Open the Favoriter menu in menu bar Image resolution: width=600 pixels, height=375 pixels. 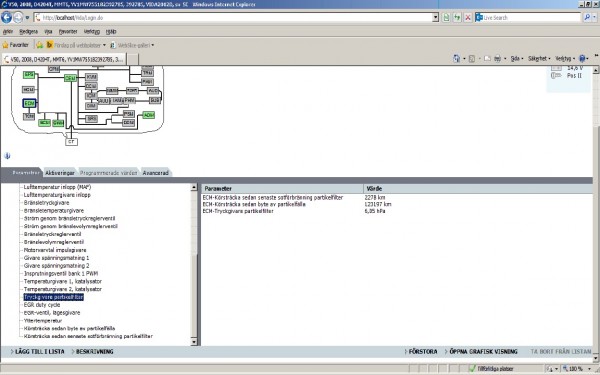click(x=68, y=32)
